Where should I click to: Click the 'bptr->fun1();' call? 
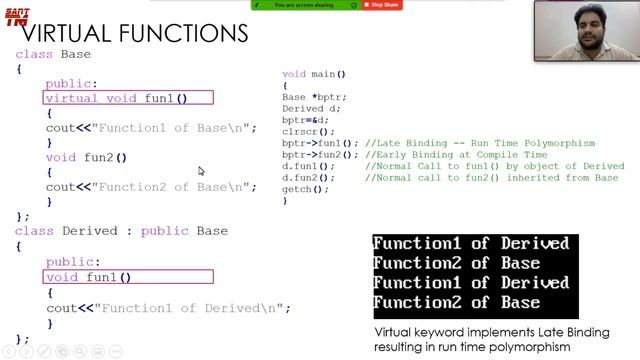(x=320, y=143)
